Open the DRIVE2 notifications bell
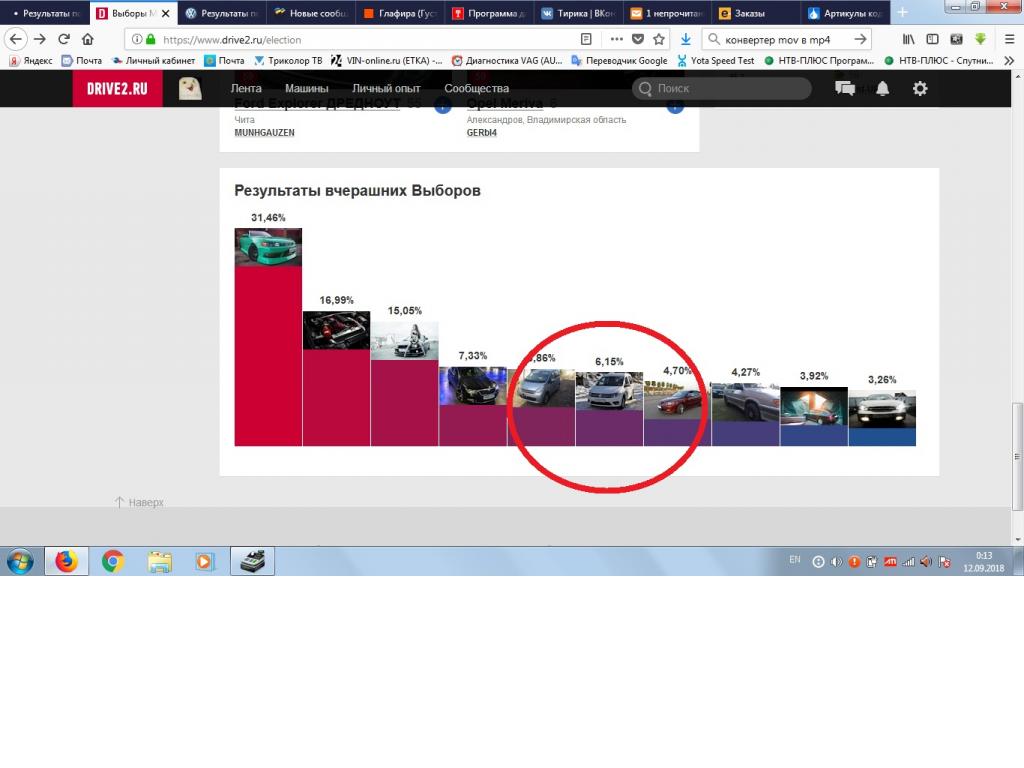This screenshot has height=768, width=1024. 882,88
